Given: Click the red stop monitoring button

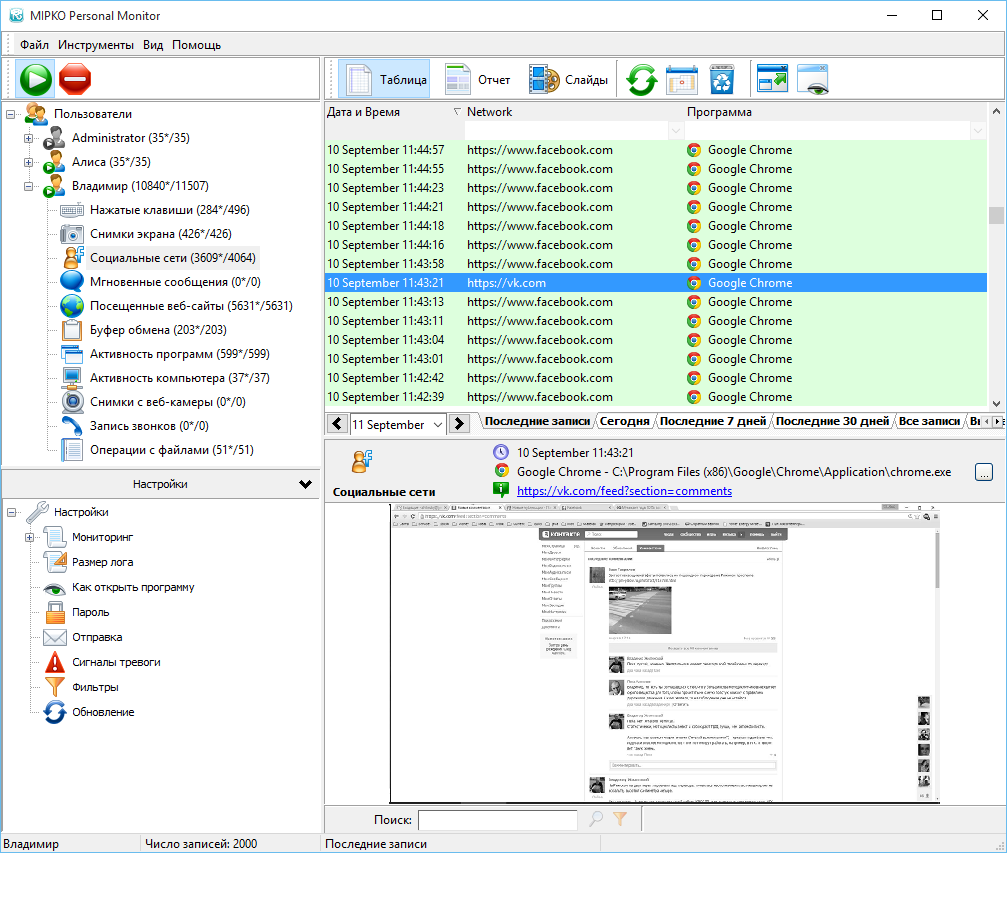Looking at the screenshot, I should 75,78.
